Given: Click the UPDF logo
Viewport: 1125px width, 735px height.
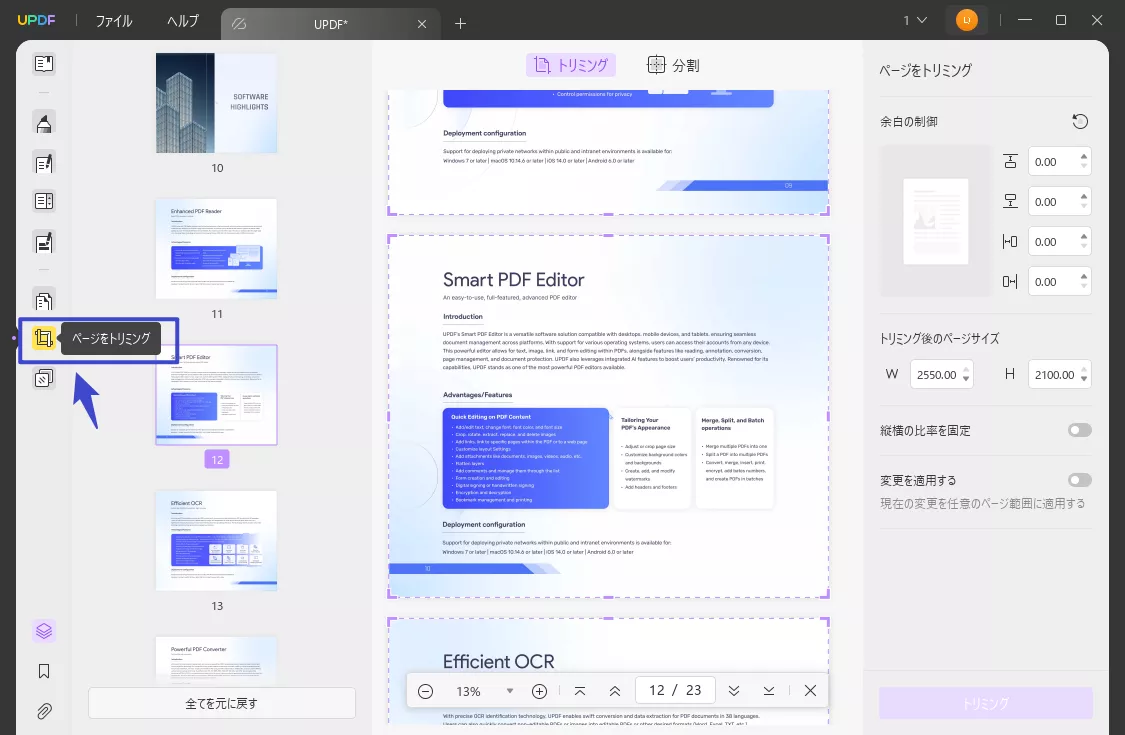Looking at the screenshot, I should click(36, 20).
